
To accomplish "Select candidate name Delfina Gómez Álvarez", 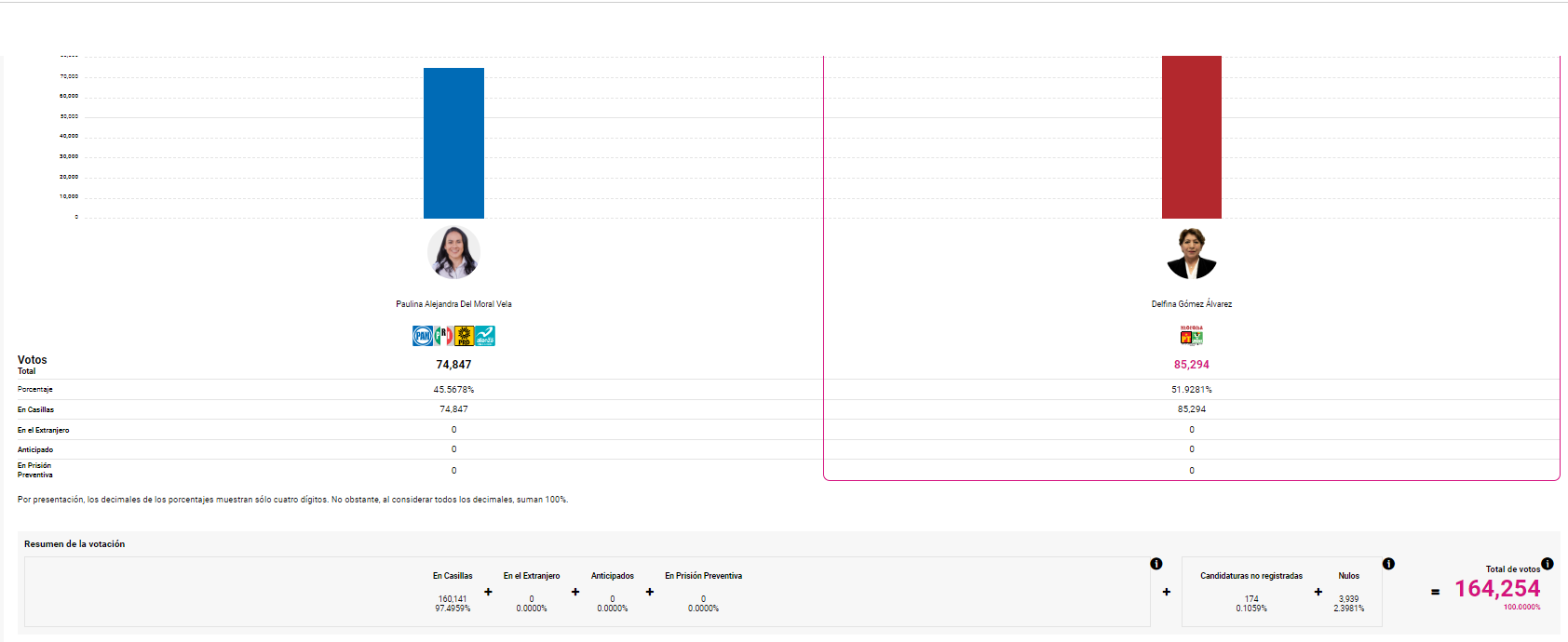I will pos(1191,304).
